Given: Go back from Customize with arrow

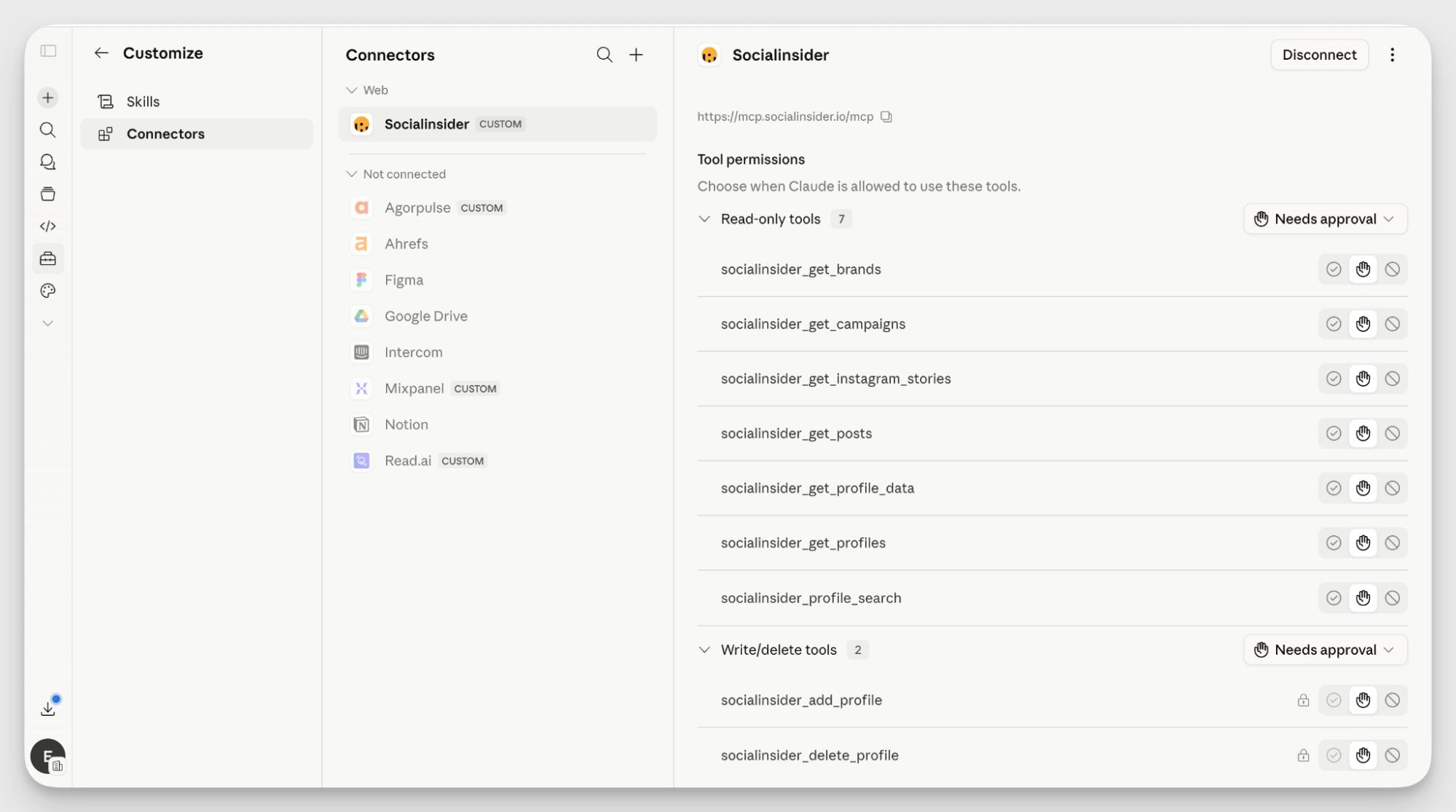Looking at the screenshot, I should [101, 52].
